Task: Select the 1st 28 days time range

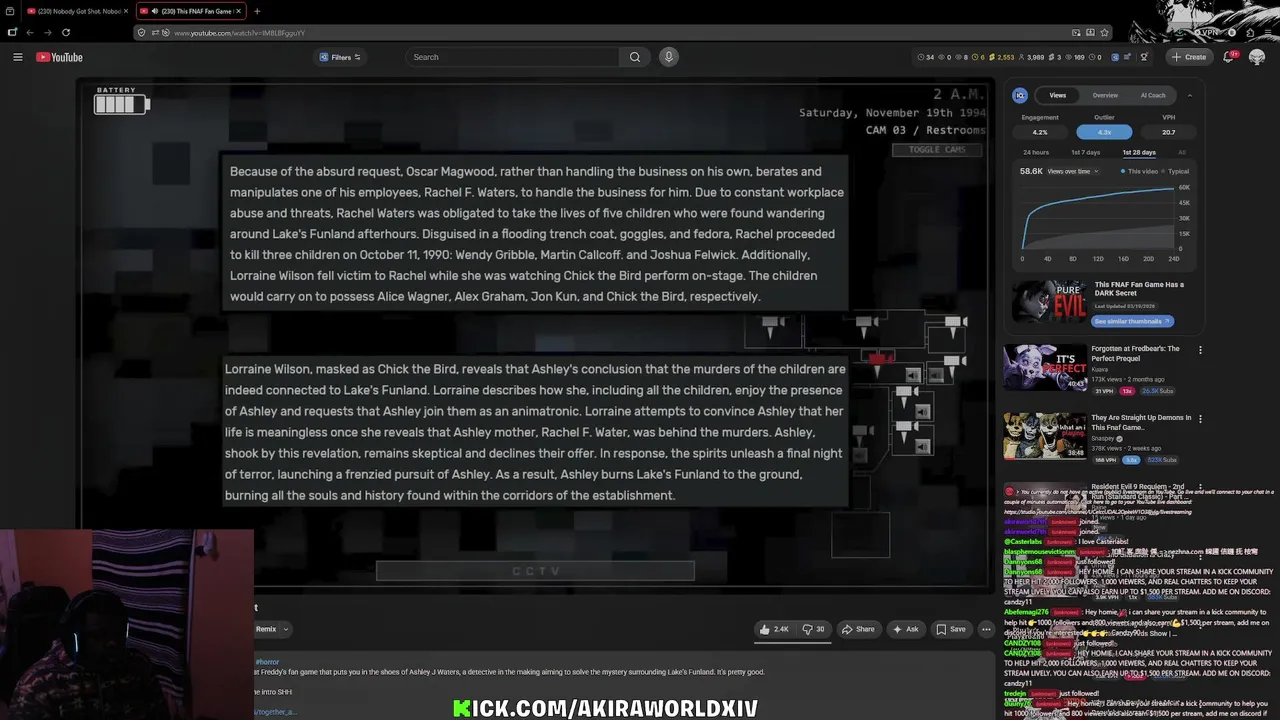Action: 1139,152
